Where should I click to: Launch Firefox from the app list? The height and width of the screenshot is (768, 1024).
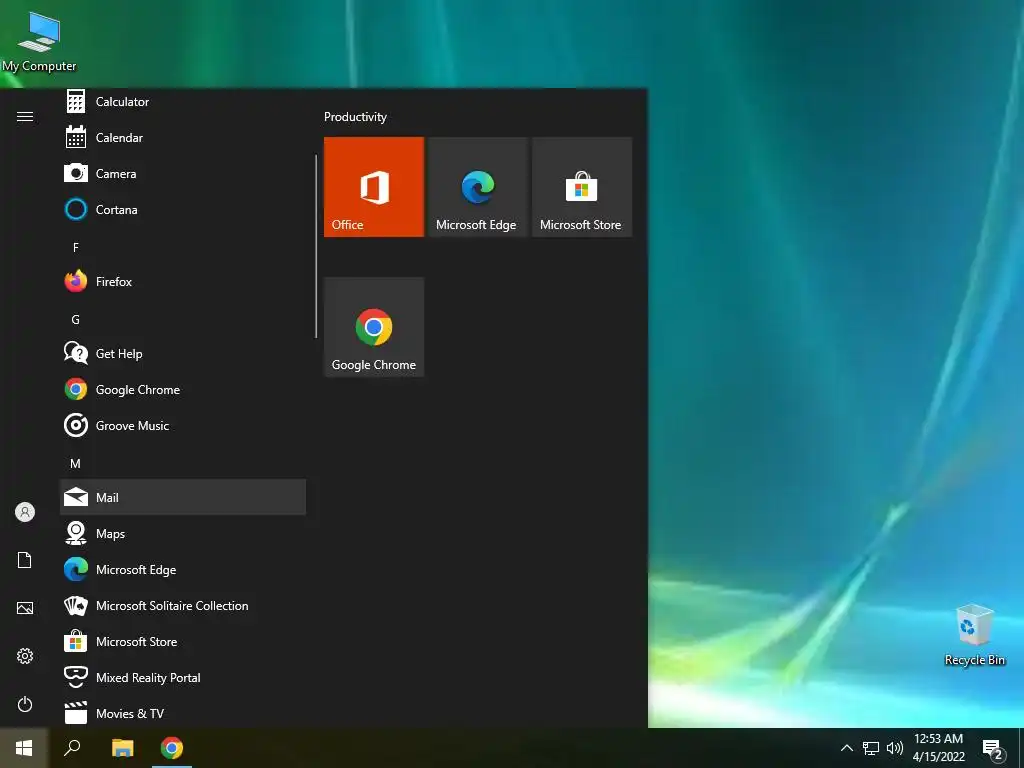[183, 281]
